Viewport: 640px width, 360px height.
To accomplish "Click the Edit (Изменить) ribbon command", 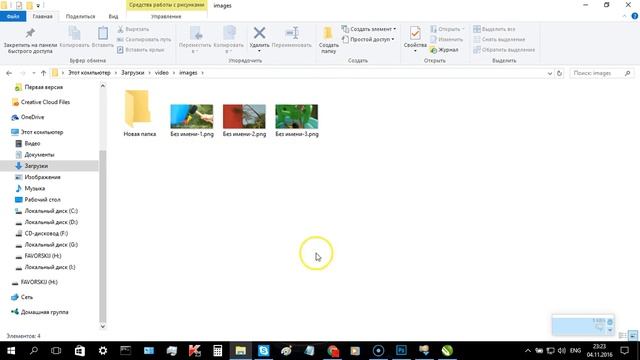I will (447, 40).
